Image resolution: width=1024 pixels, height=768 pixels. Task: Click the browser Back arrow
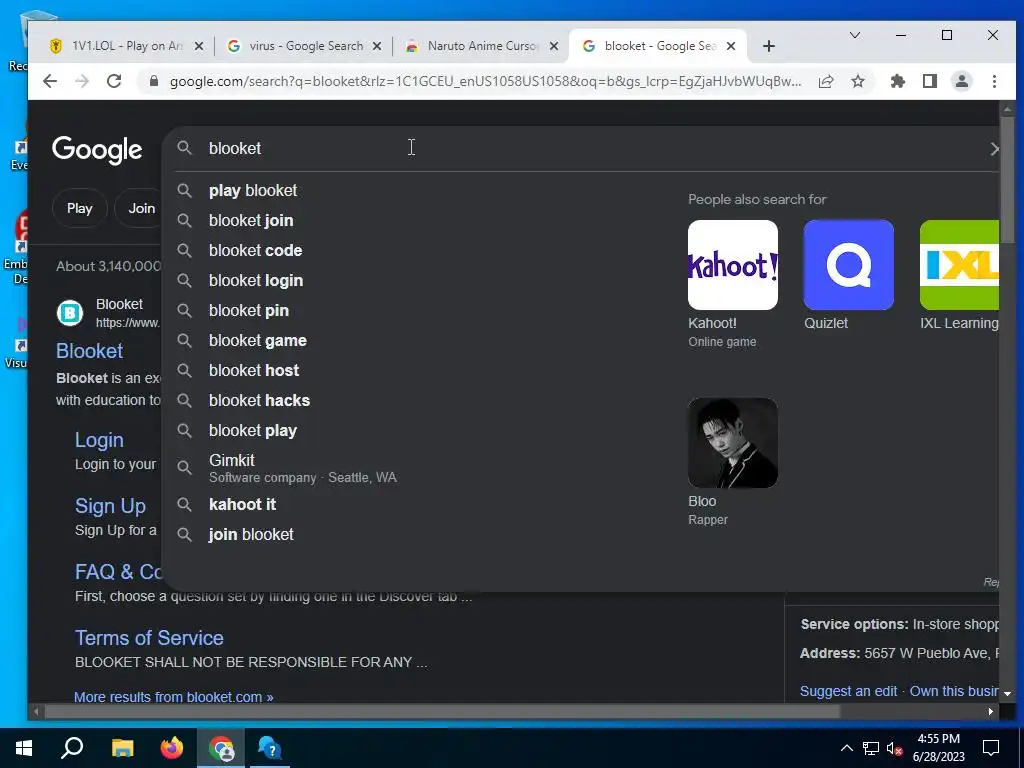[x=50, y=81]
